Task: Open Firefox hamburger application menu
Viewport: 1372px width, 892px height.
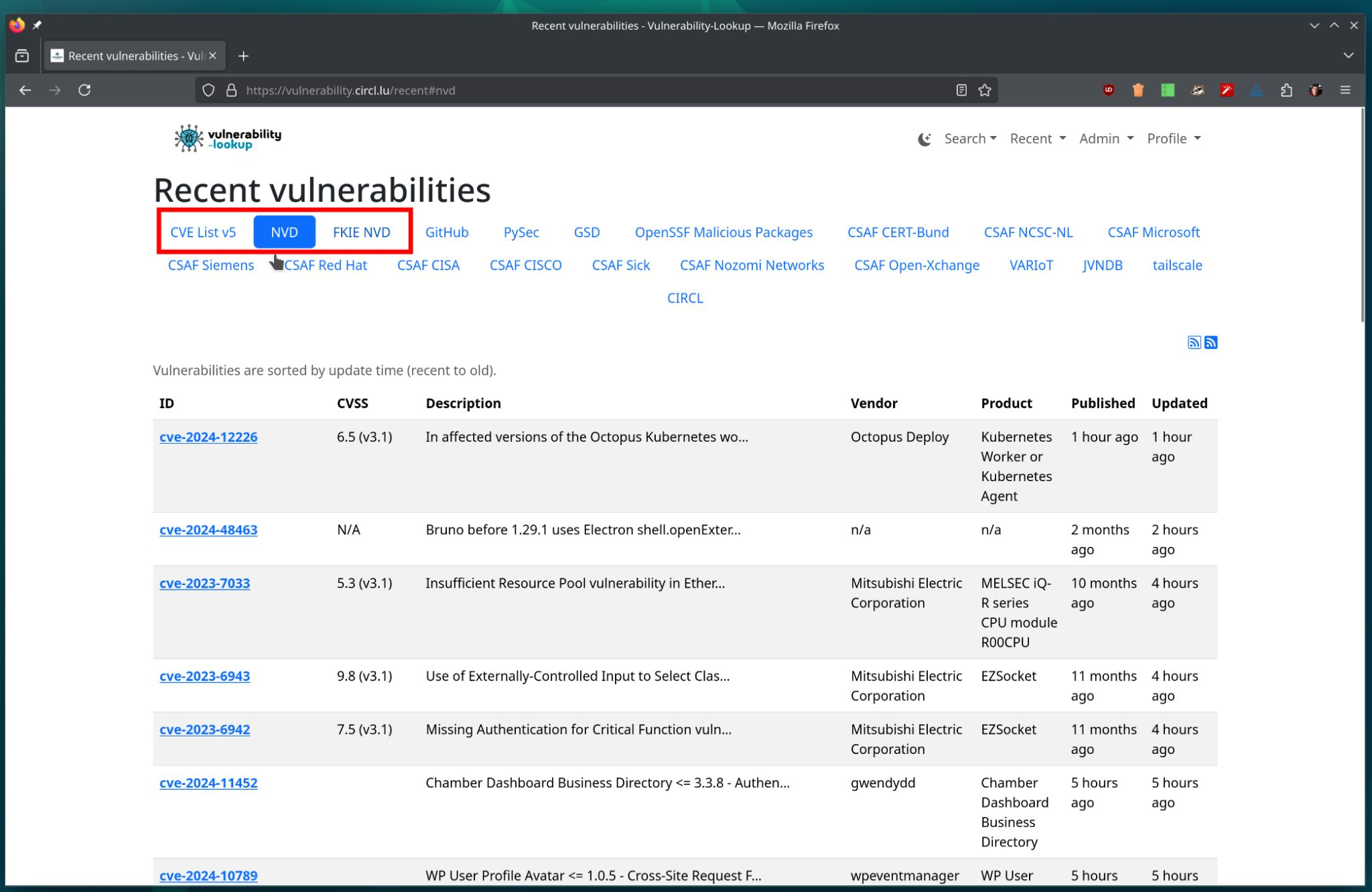Action: (x=1345, y=90)
